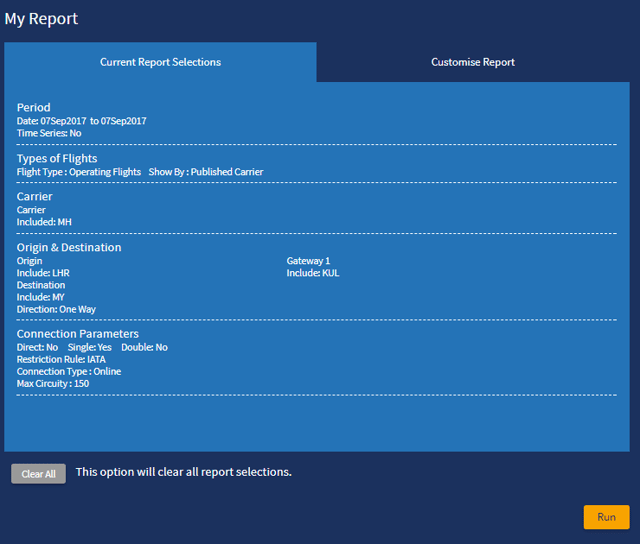The image size is (640, 544).
Task: Click the Include: LHR origin entry
Action: (43, 273)
